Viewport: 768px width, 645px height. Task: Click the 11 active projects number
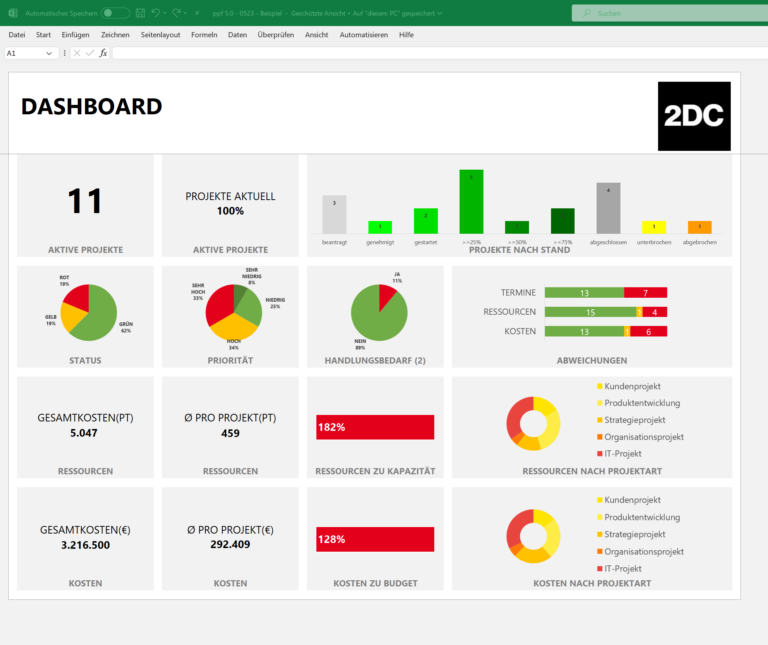[x=85, y=201]
